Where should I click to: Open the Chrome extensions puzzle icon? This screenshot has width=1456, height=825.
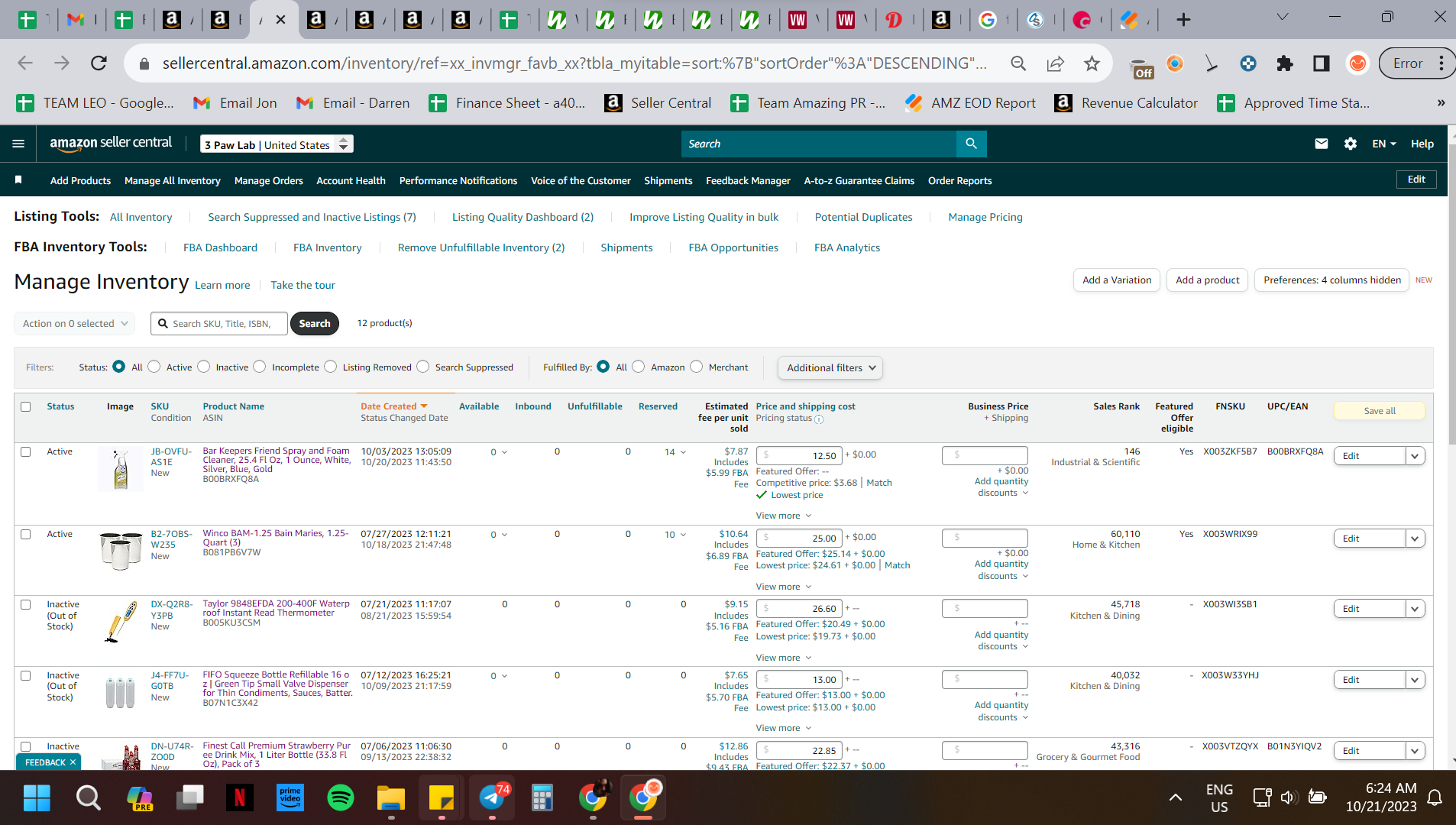point(1284,63)
